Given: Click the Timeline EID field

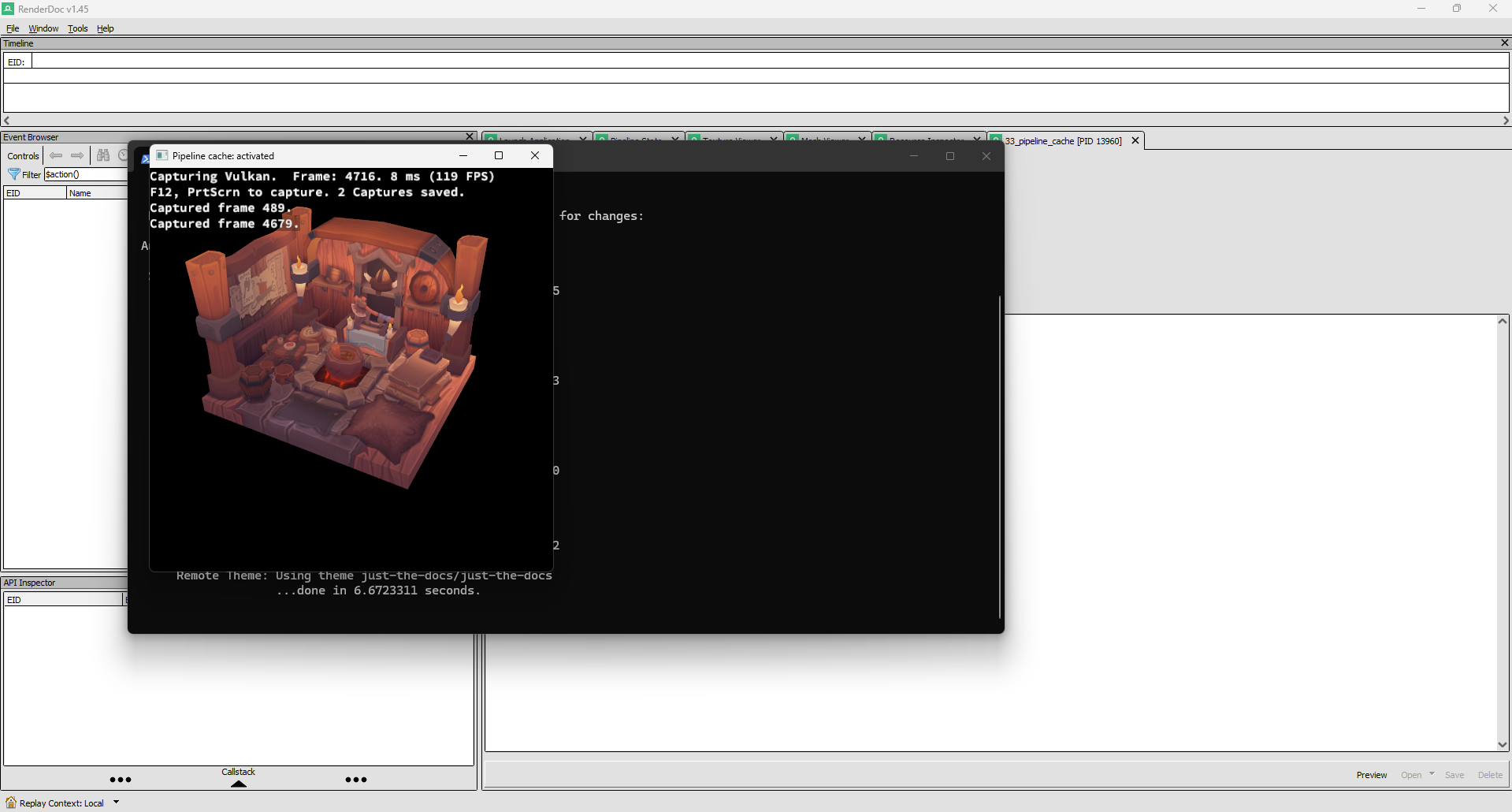Looking at the screenshot, I should click(770, 61).
